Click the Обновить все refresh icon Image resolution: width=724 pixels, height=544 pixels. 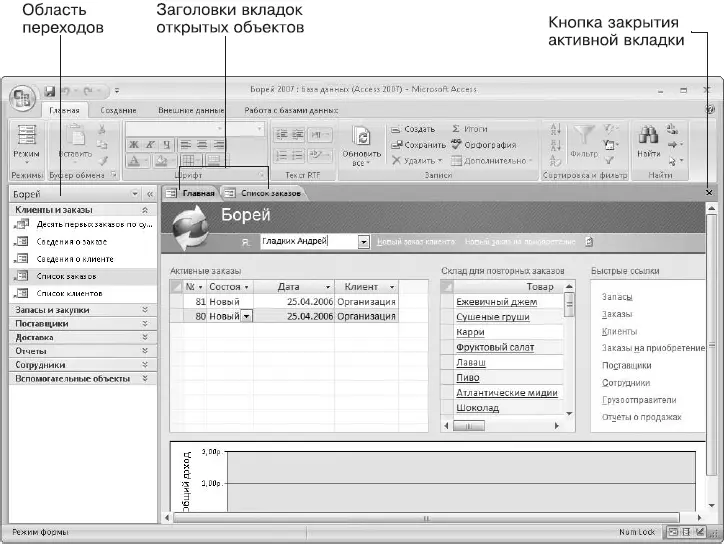pos(362,136)
